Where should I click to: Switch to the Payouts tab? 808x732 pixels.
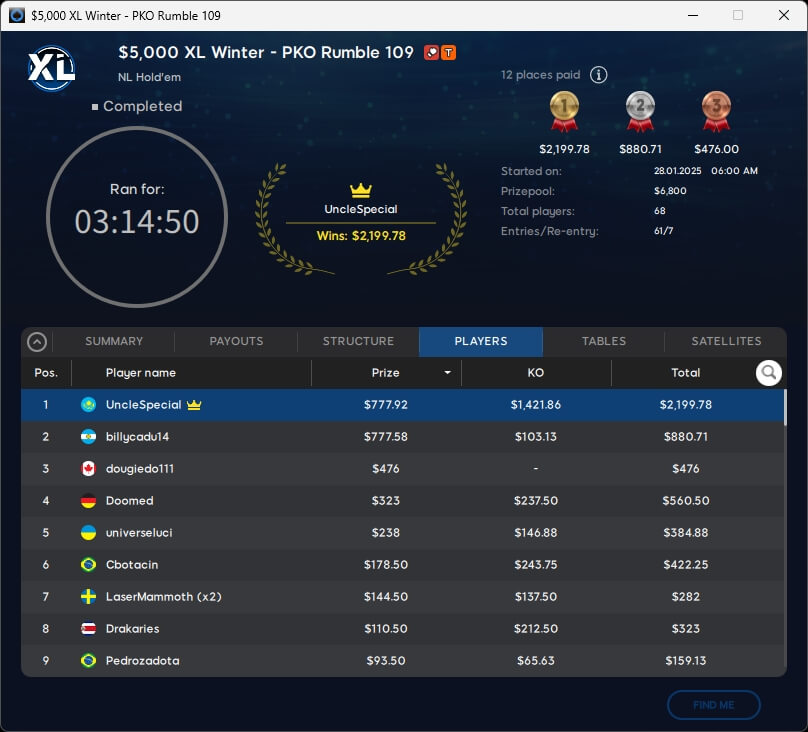(x=236, y=341)
